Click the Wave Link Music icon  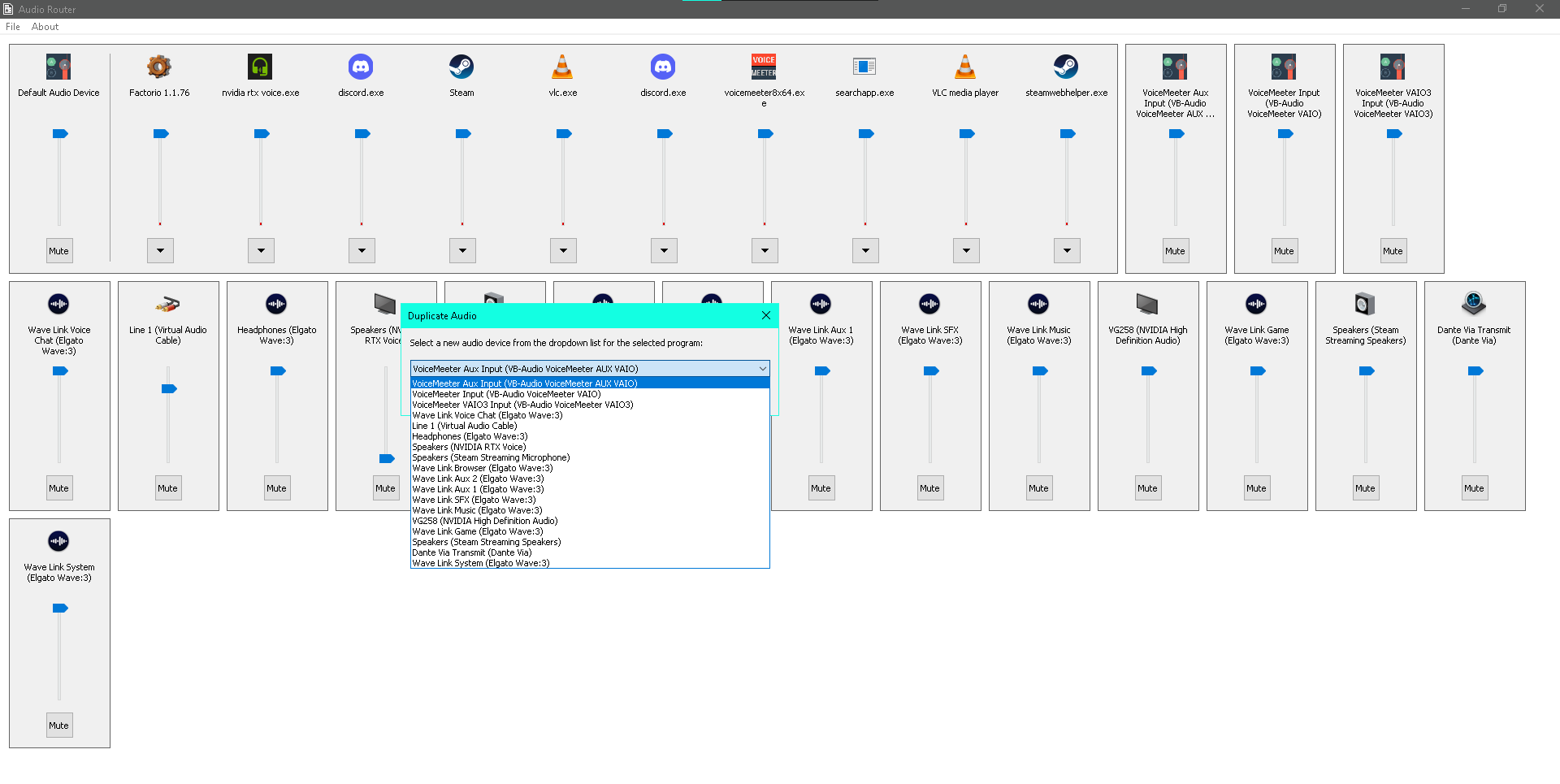[x=1038, y=304]
